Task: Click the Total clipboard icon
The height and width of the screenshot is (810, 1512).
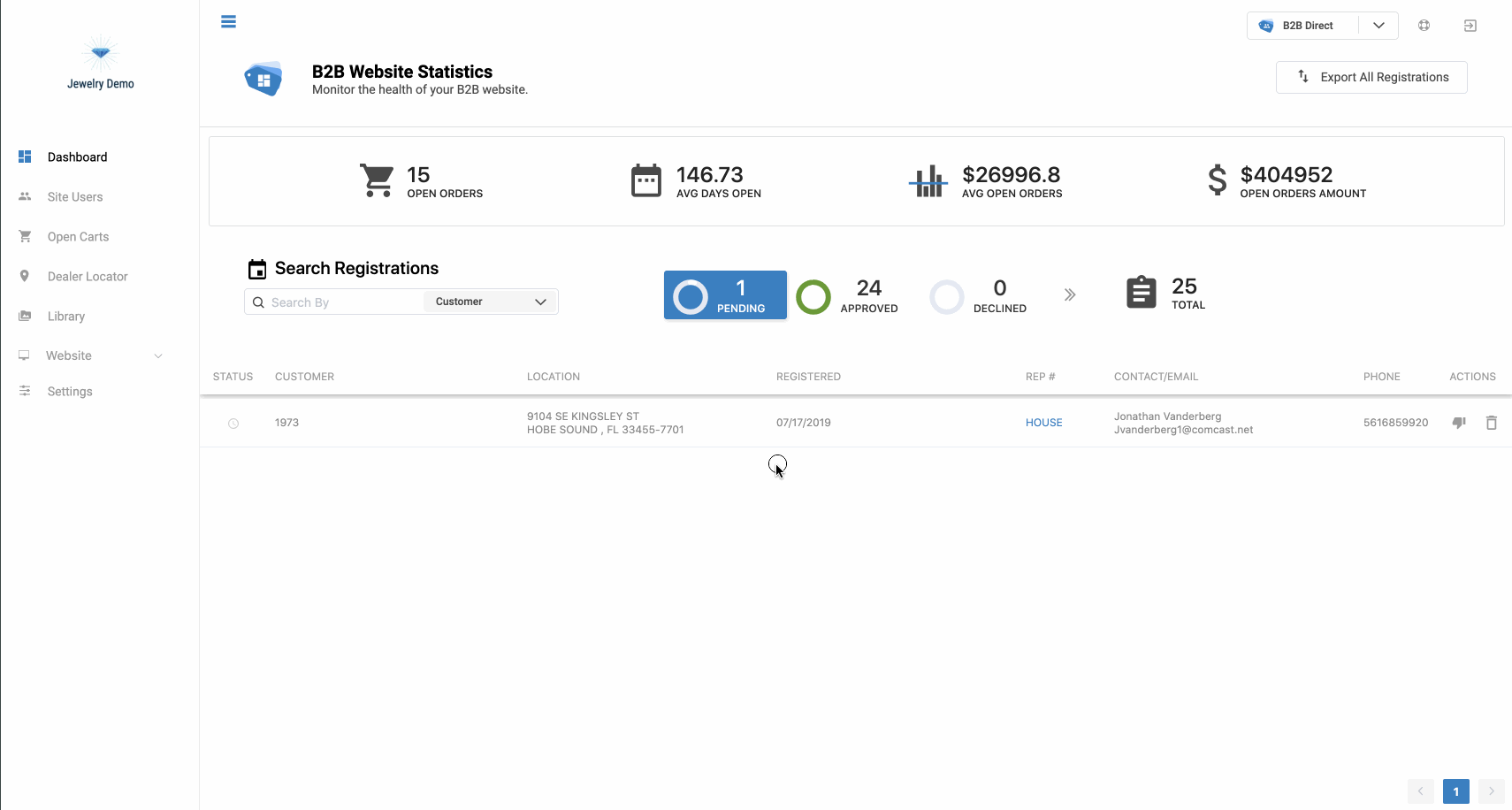Action: pos(1142,292)
